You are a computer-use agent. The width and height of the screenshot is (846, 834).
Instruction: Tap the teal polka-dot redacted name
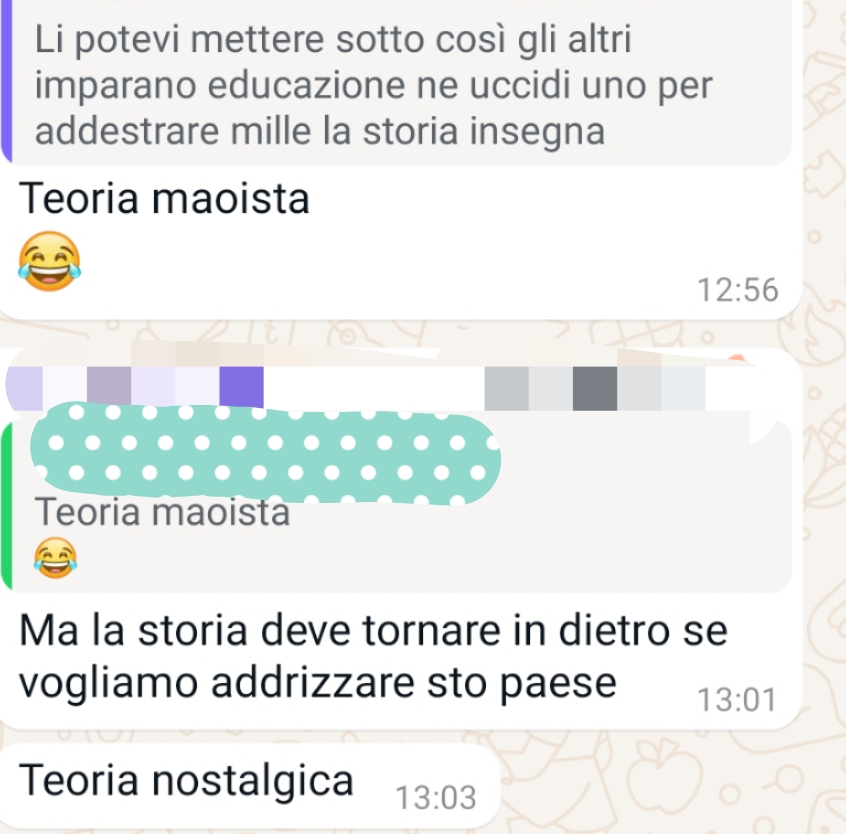pos(265,453)
